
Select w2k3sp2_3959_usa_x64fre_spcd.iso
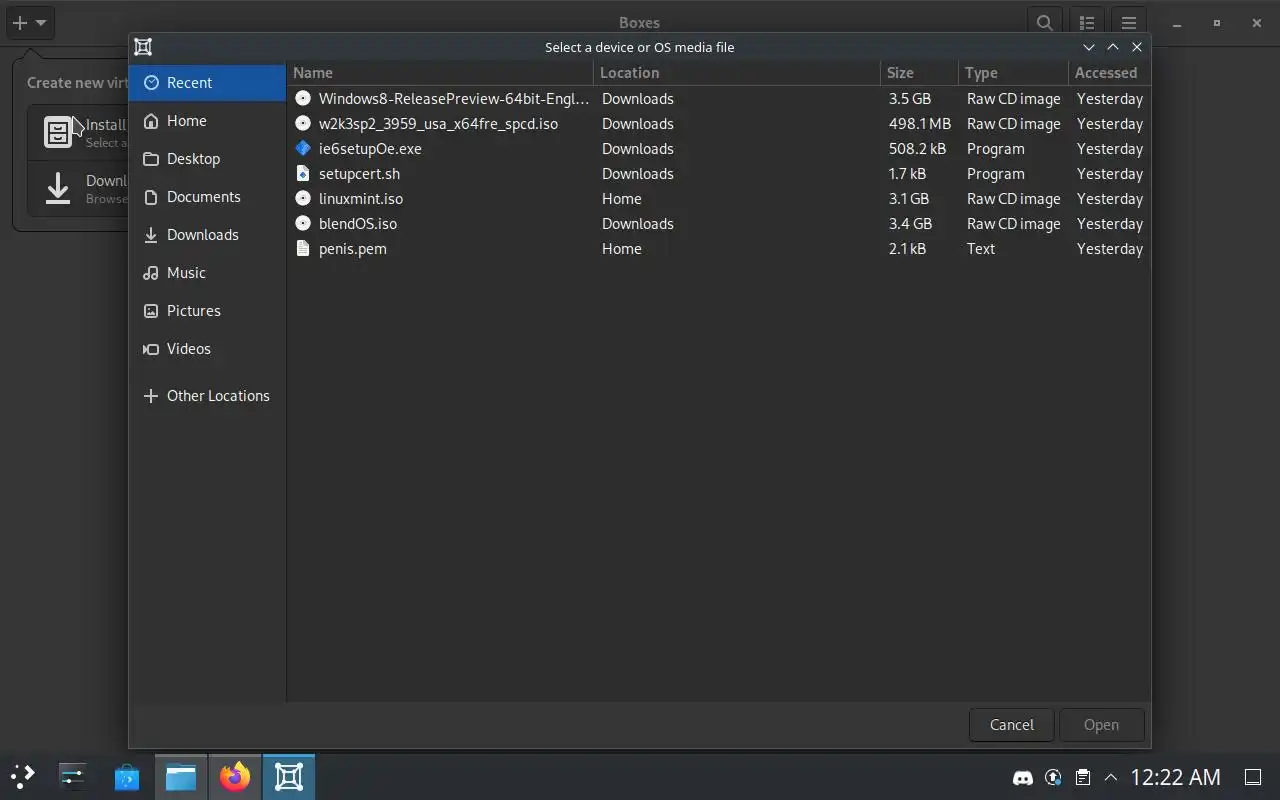[x=718, y=124]
